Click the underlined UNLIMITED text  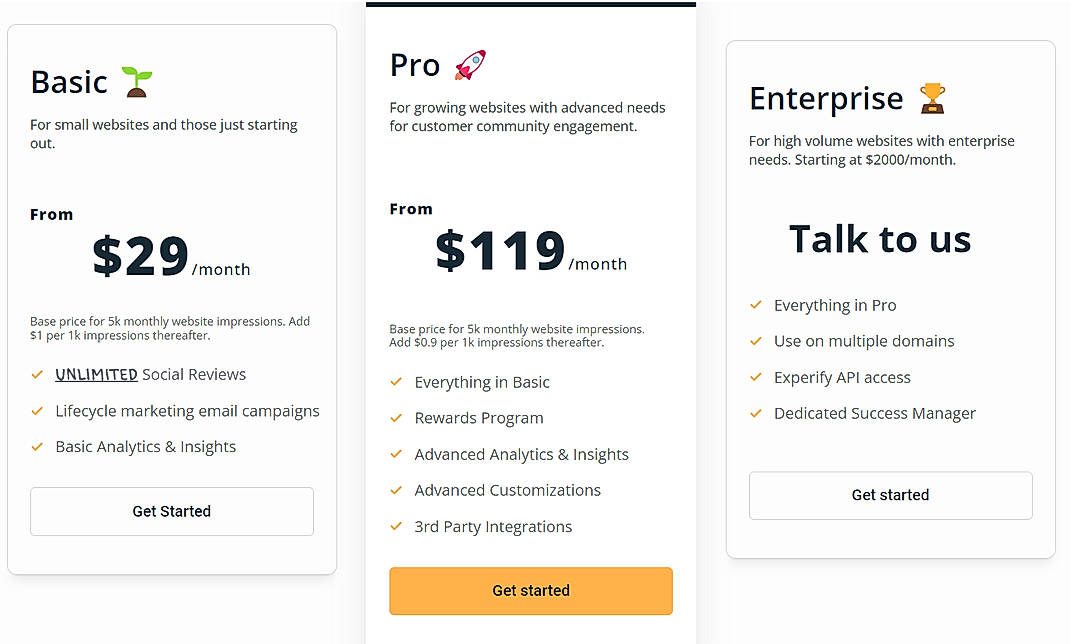96,375
